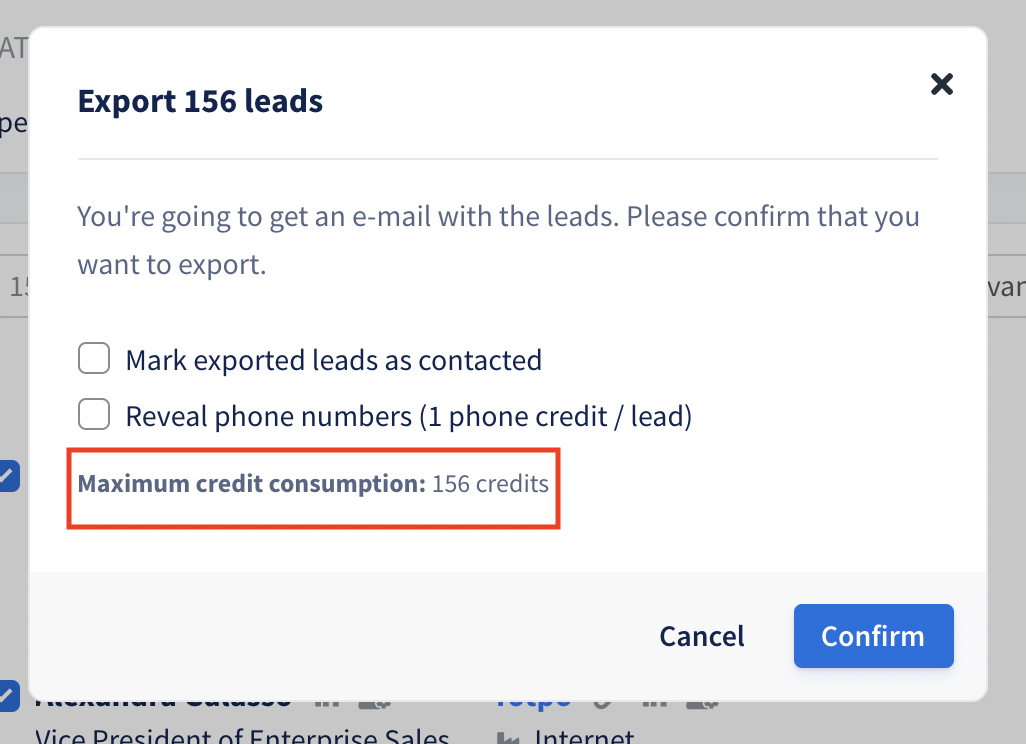Click the company details icon after Yotpo's LinkedIn

click(x=702, y=704)
